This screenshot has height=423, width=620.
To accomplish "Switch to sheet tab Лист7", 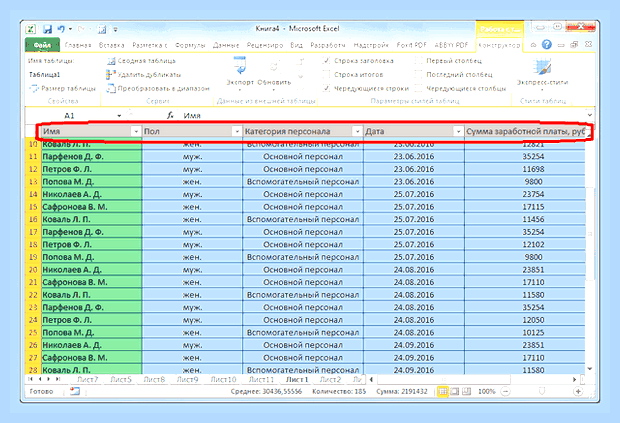I will pos(87,379).
